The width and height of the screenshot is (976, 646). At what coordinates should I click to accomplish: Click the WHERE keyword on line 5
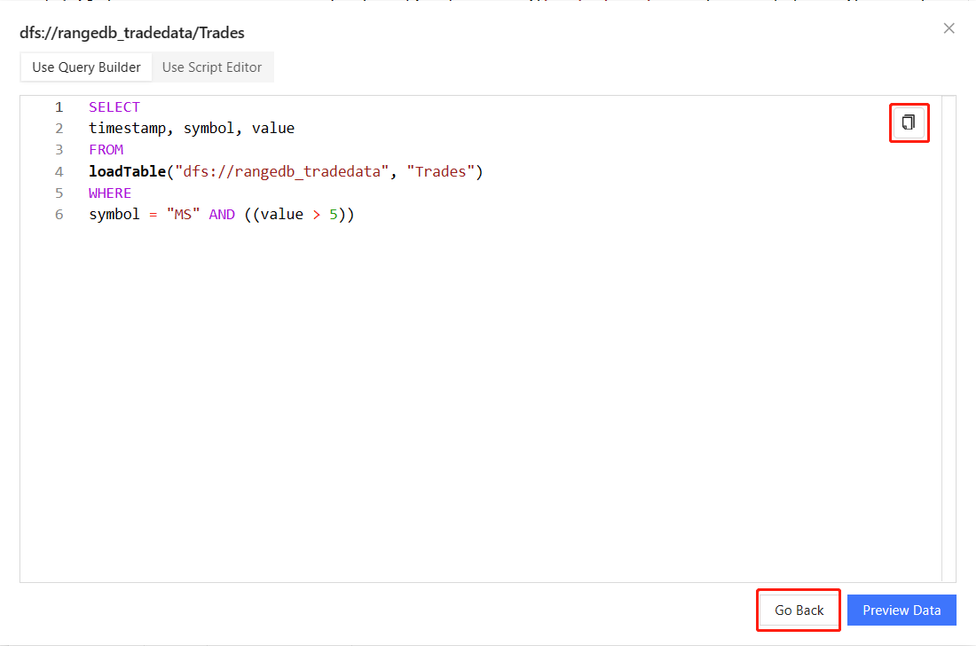(x=110, y=193)
